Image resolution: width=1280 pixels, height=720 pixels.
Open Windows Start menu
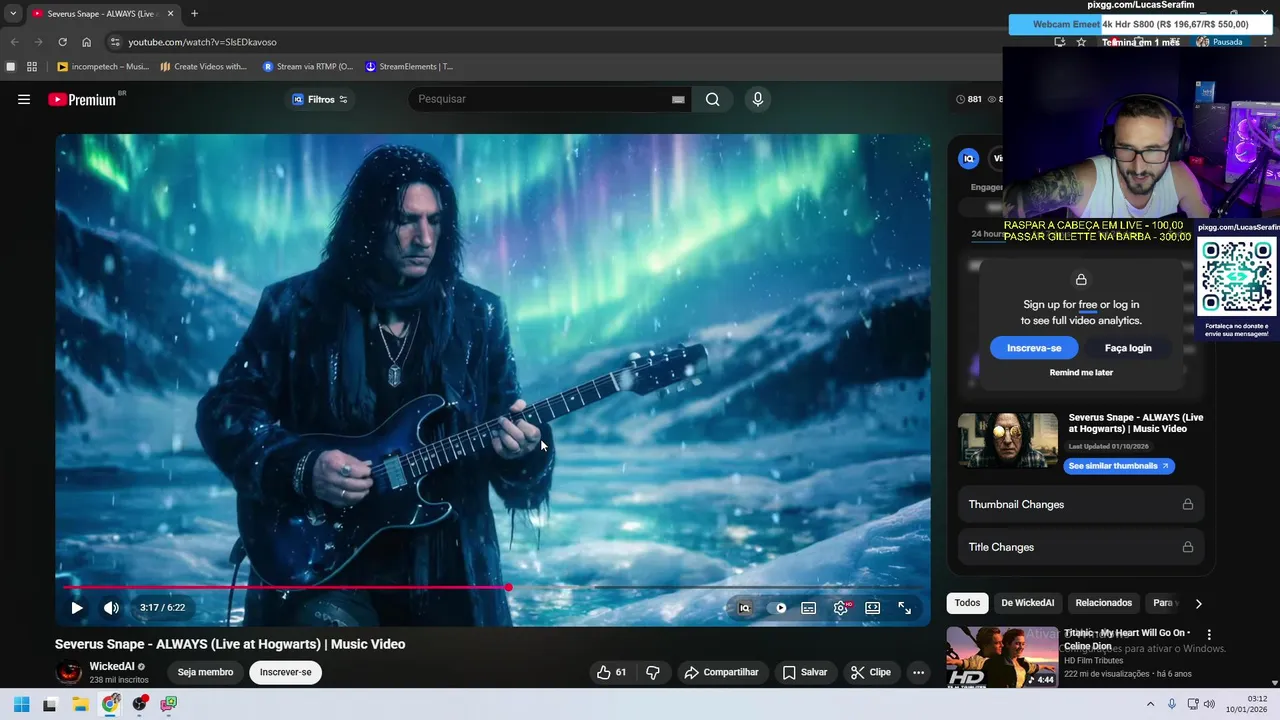click(21, 704)
